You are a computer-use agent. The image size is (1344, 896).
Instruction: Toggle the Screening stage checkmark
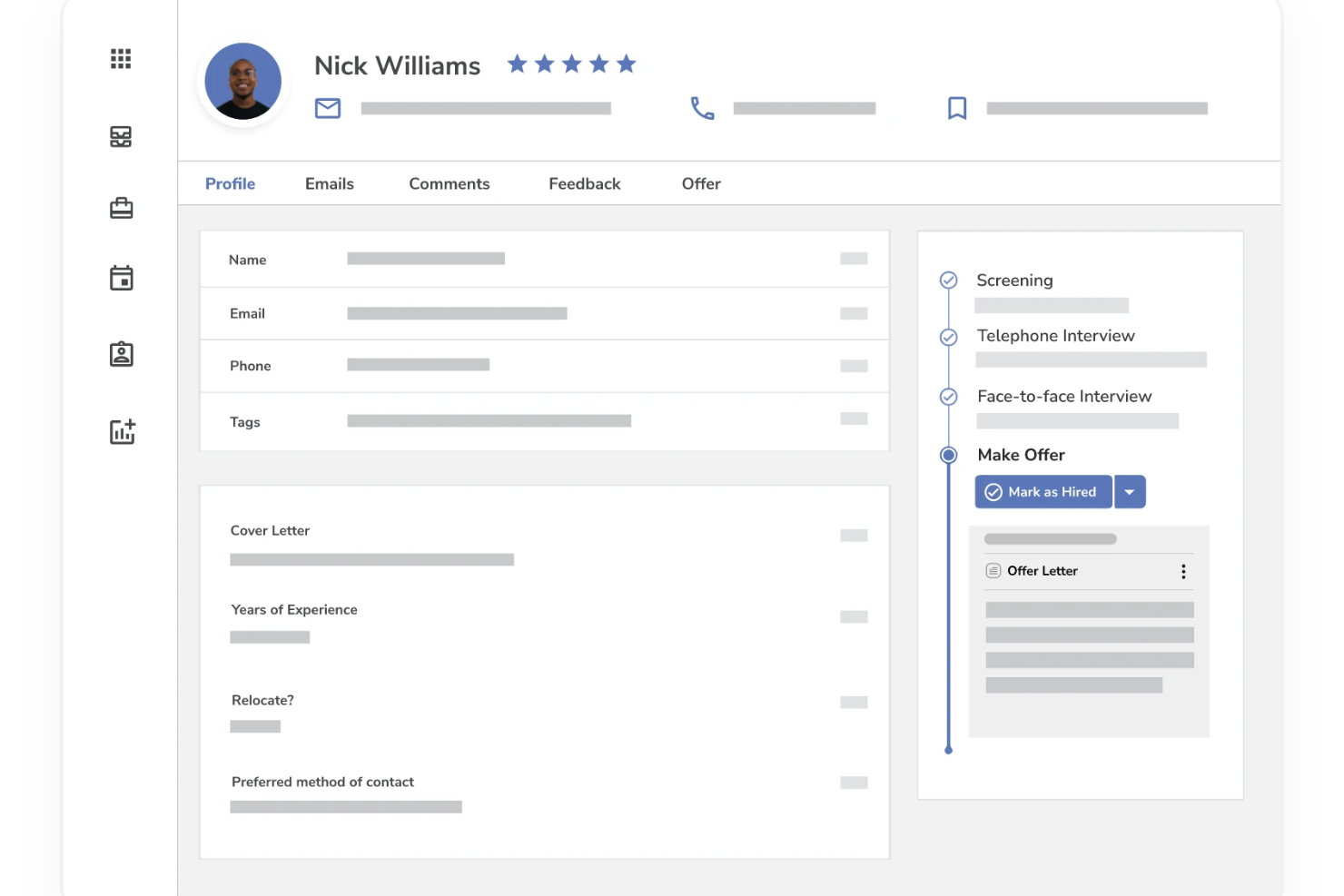[948, 280]
